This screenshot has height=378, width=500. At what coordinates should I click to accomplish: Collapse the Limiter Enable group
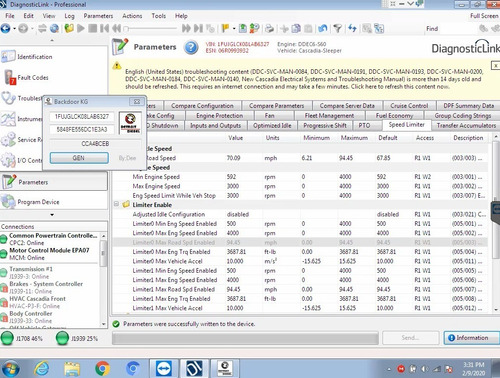116,204
